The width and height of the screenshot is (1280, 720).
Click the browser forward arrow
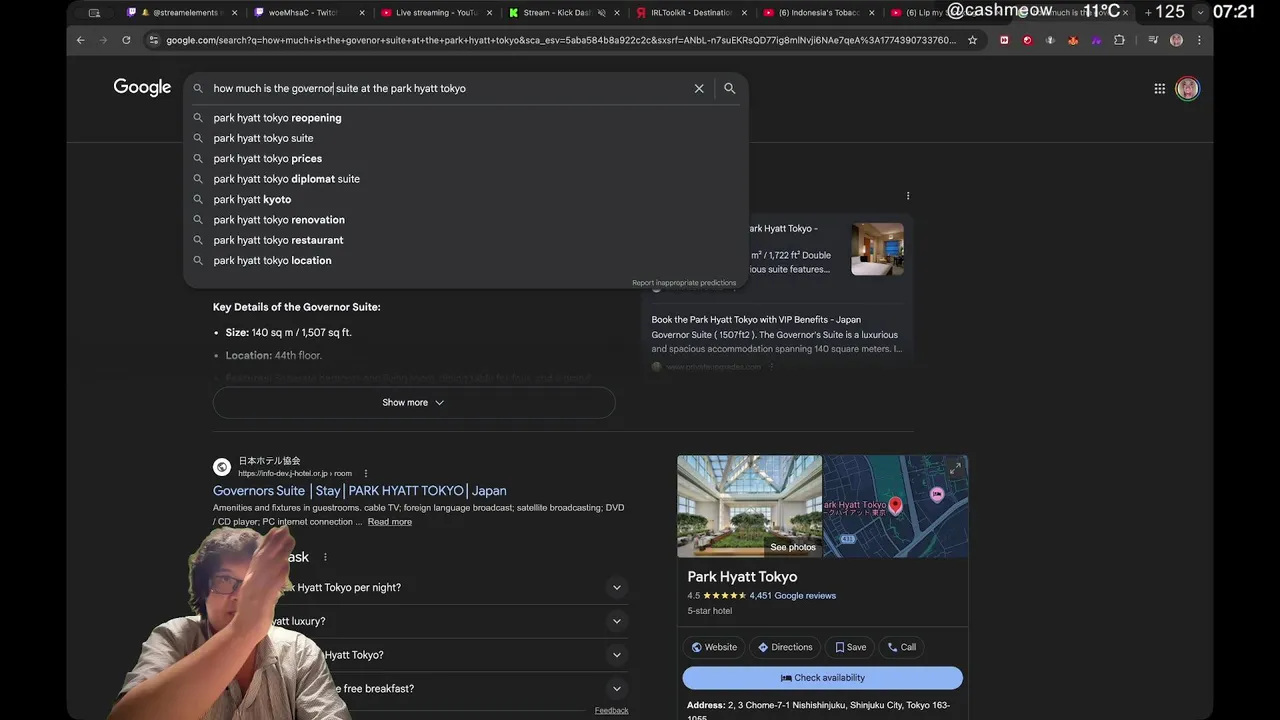click(x=103, y=40)
